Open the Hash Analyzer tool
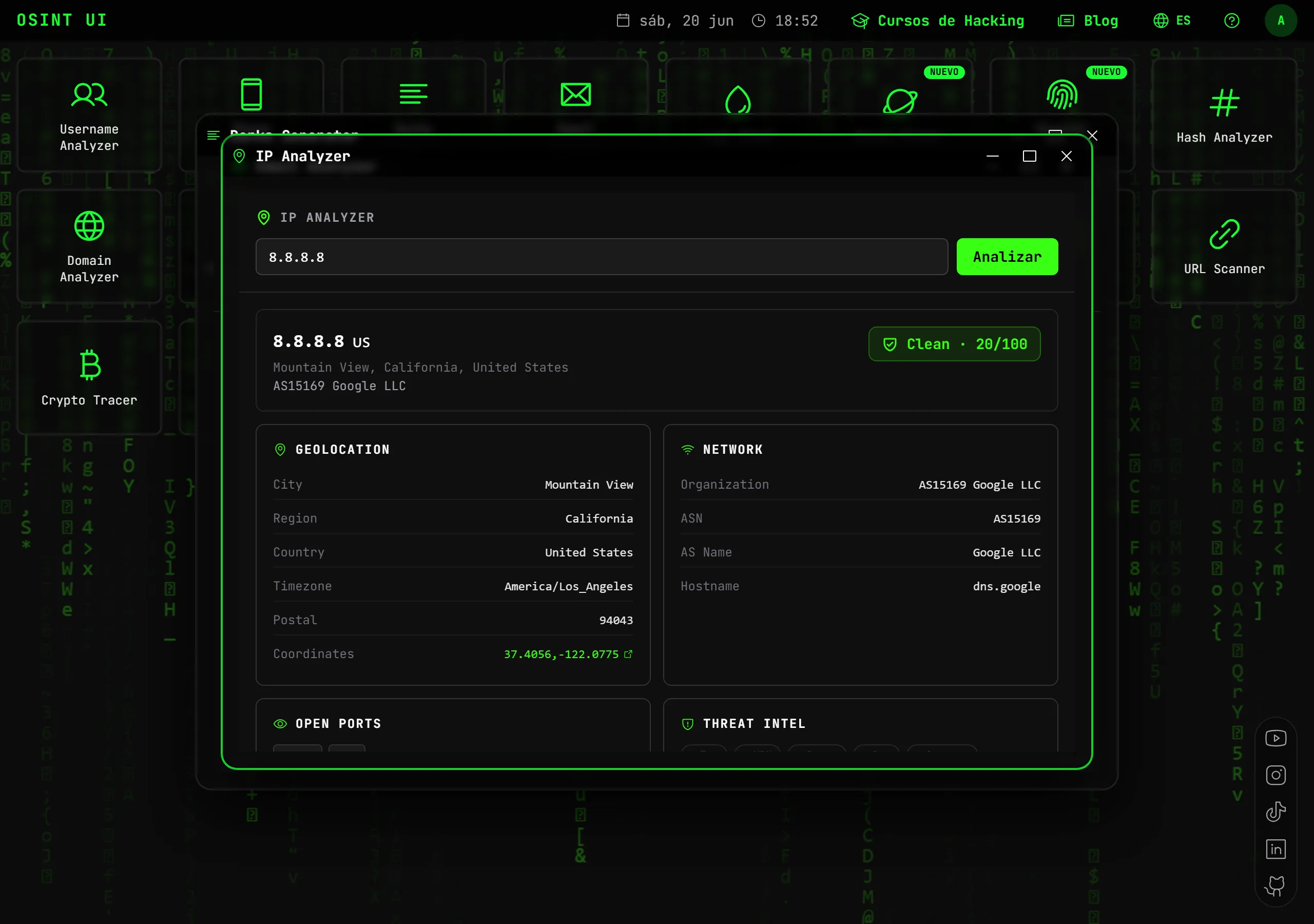 point(1224,114)
